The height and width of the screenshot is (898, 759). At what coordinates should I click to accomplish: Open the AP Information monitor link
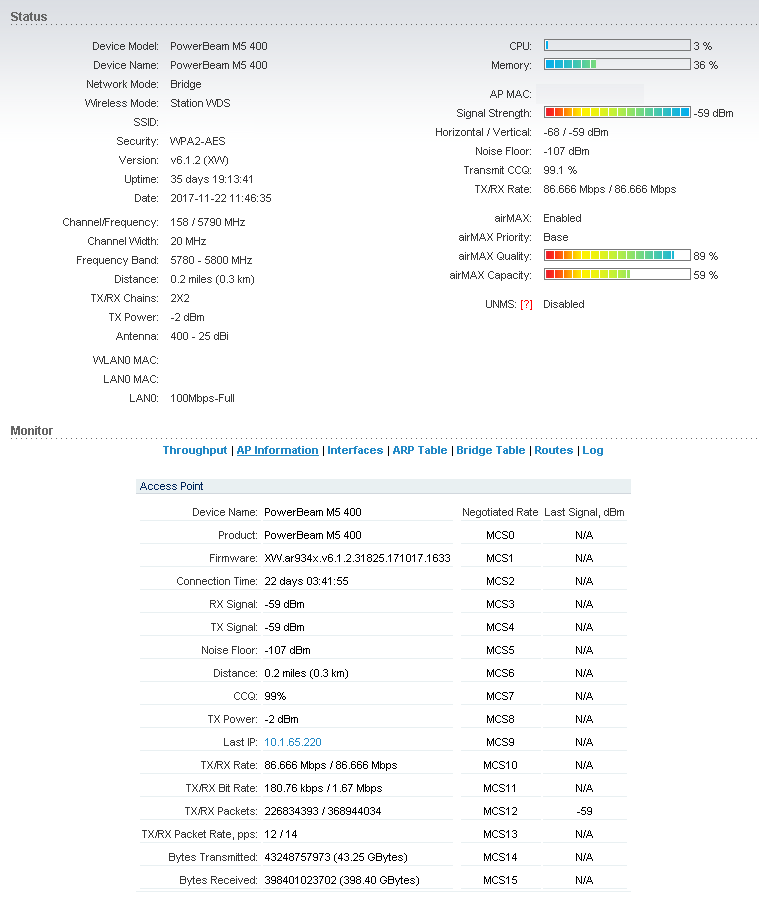(277, 450)
